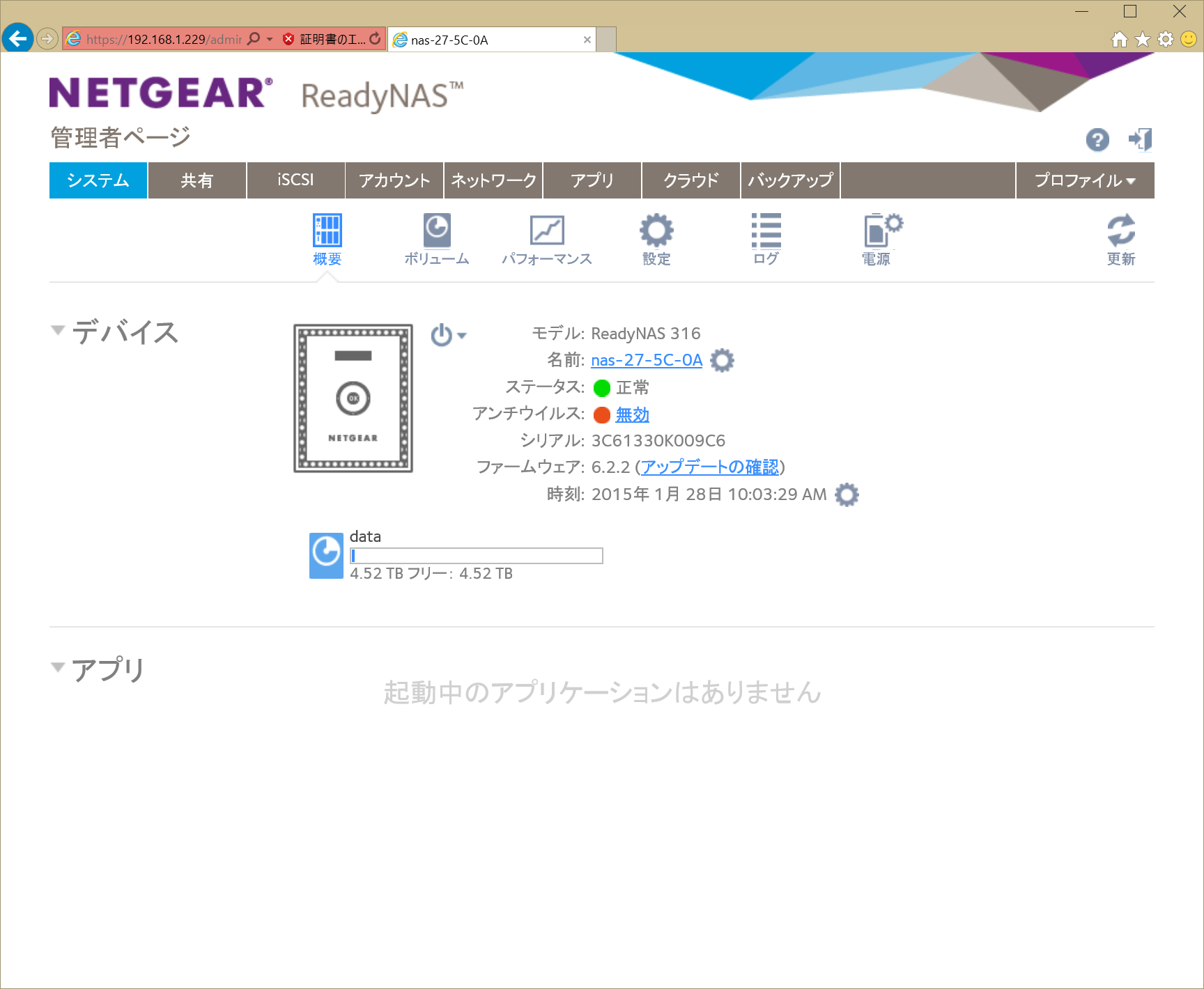Click the logout icon beside help
The image size is (1204, 989).
1140,140
